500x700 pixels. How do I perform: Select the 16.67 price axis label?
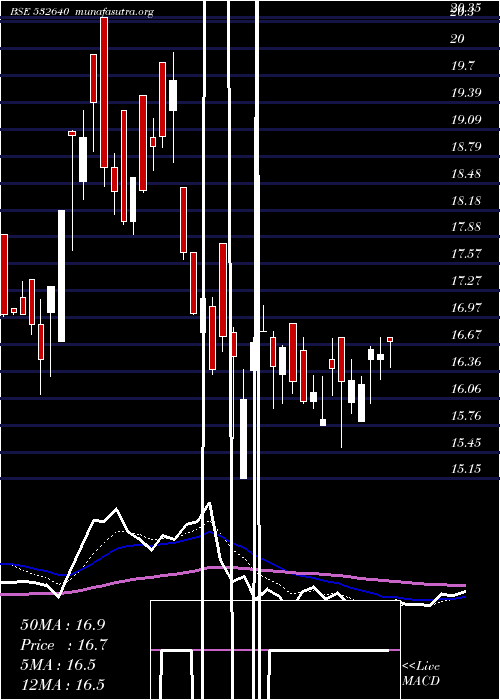(x=466, y=334)
